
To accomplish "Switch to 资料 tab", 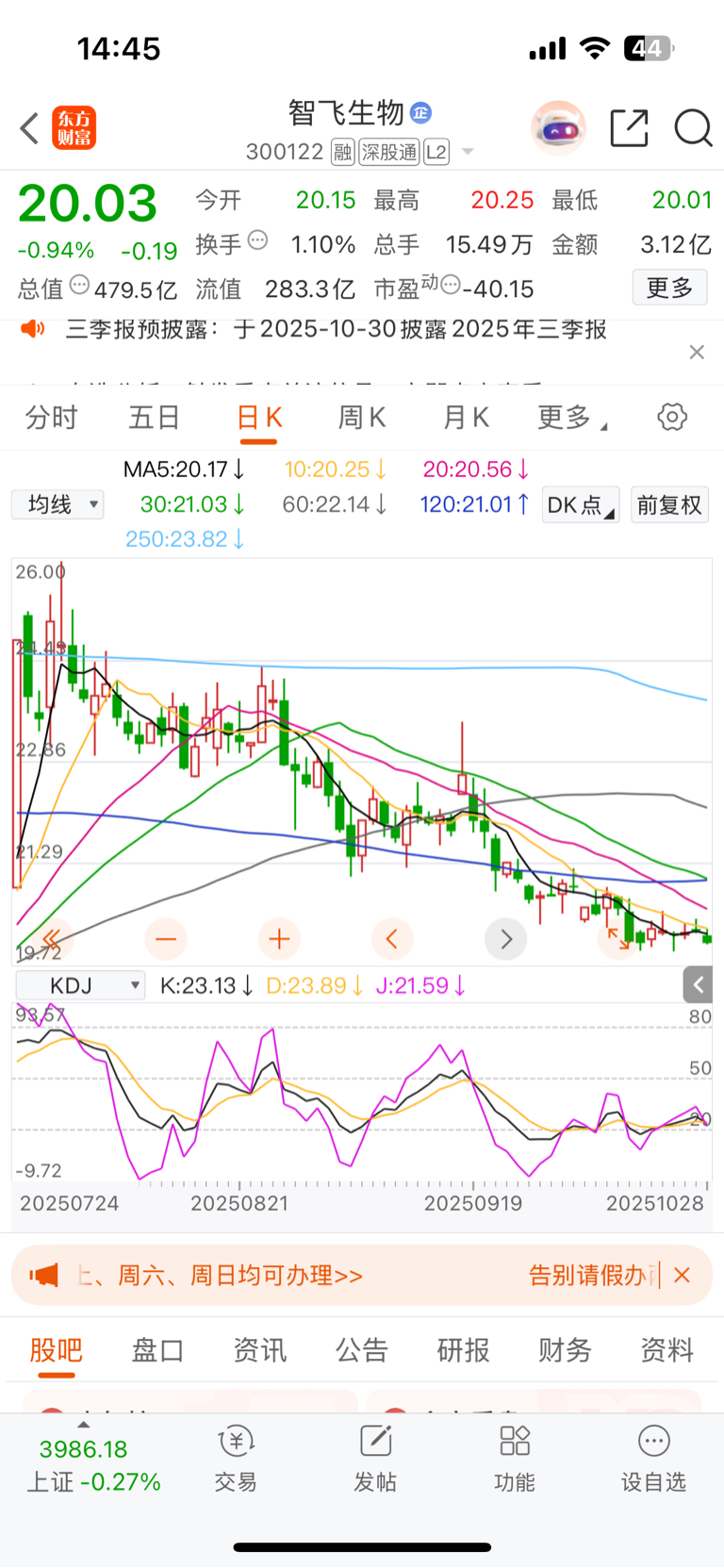I will click(666, 1350).
